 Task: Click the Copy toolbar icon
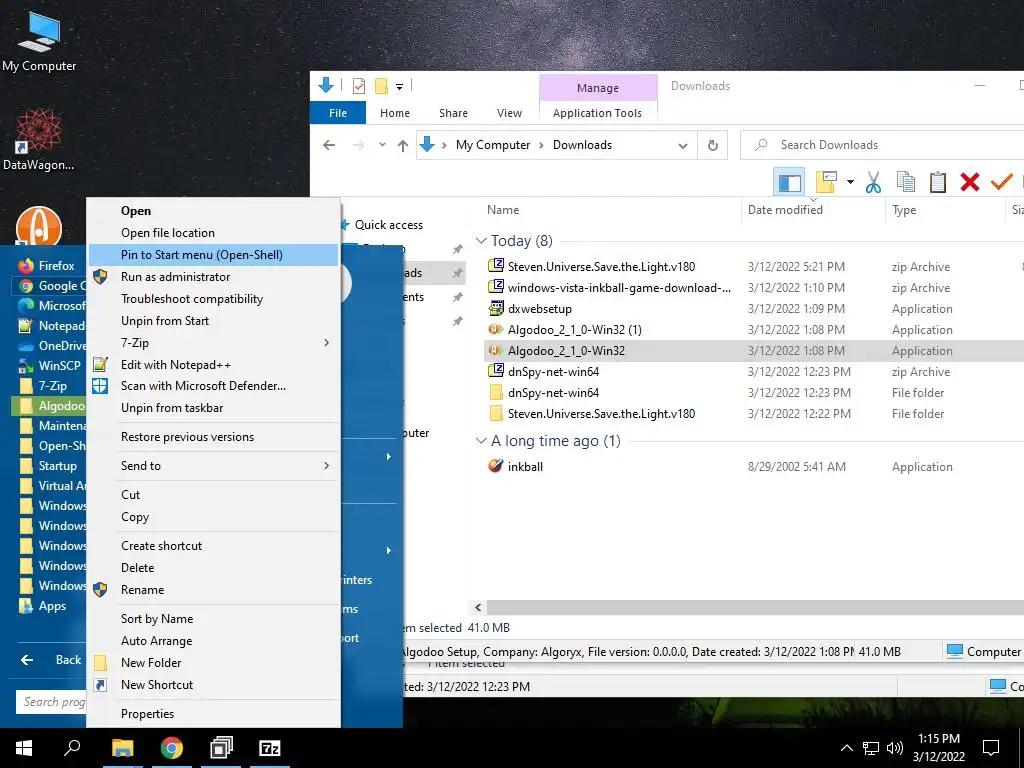click(906, 182)
